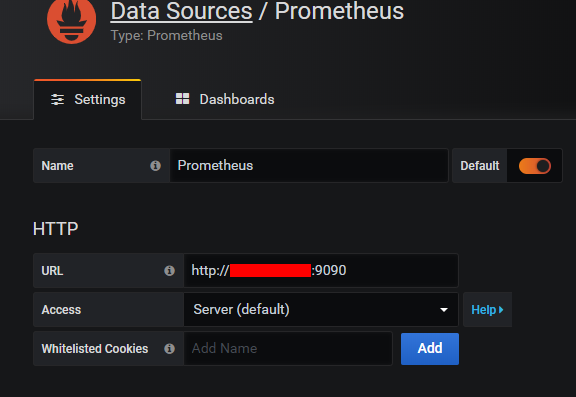This screenshot has height=397, width=576.
Task: Click the arrow icon next to Help
Action: point(501,310)
